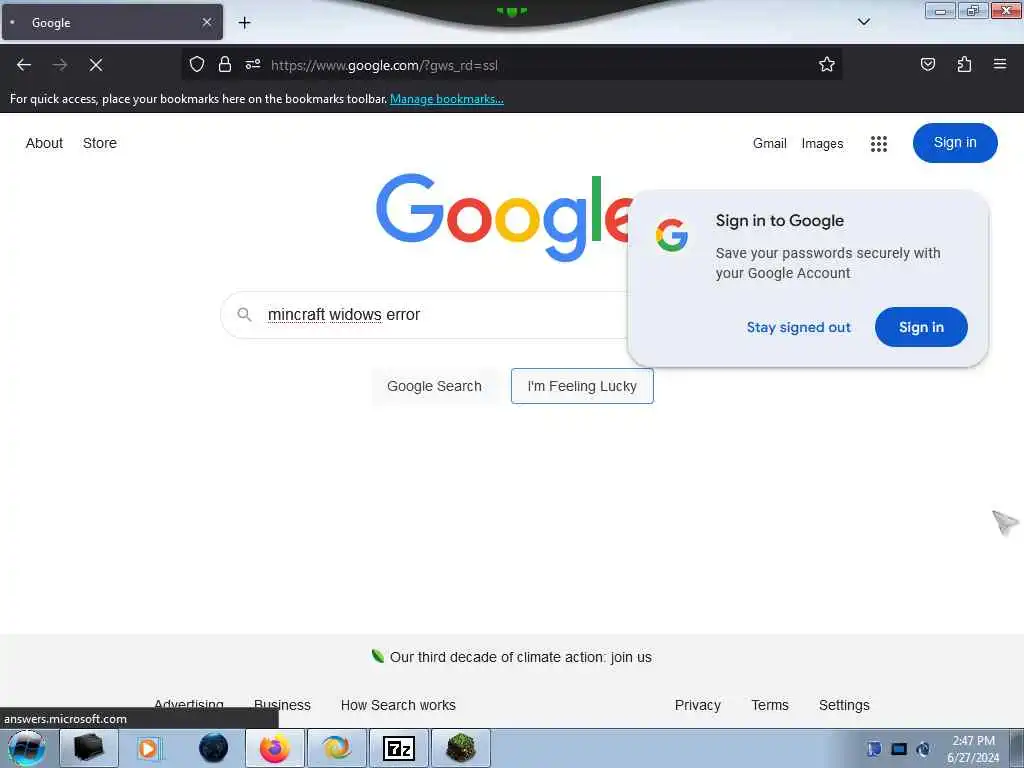
Task: Open the Manage bookmarks link
Action: tap(447, 99)
